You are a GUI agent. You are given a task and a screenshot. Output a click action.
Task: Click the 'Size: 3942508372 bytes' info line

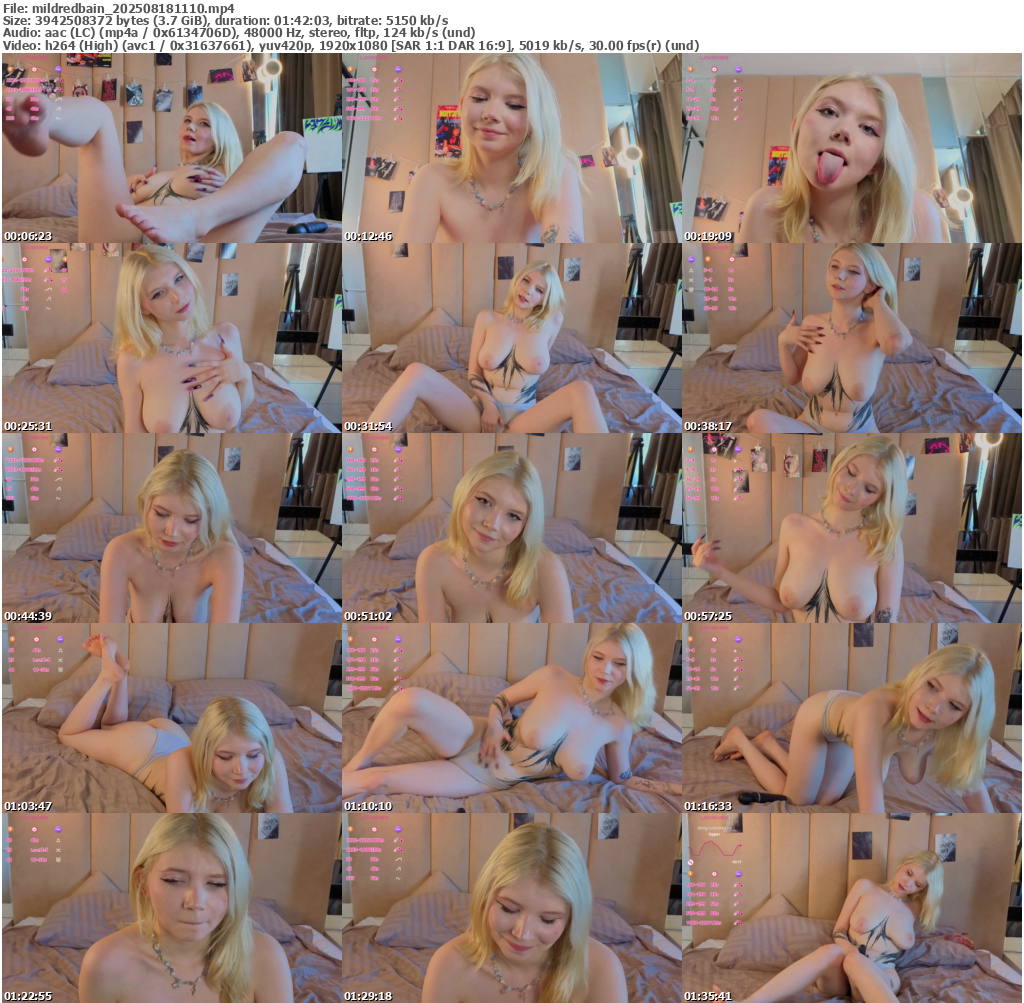[x=225, y=21]
